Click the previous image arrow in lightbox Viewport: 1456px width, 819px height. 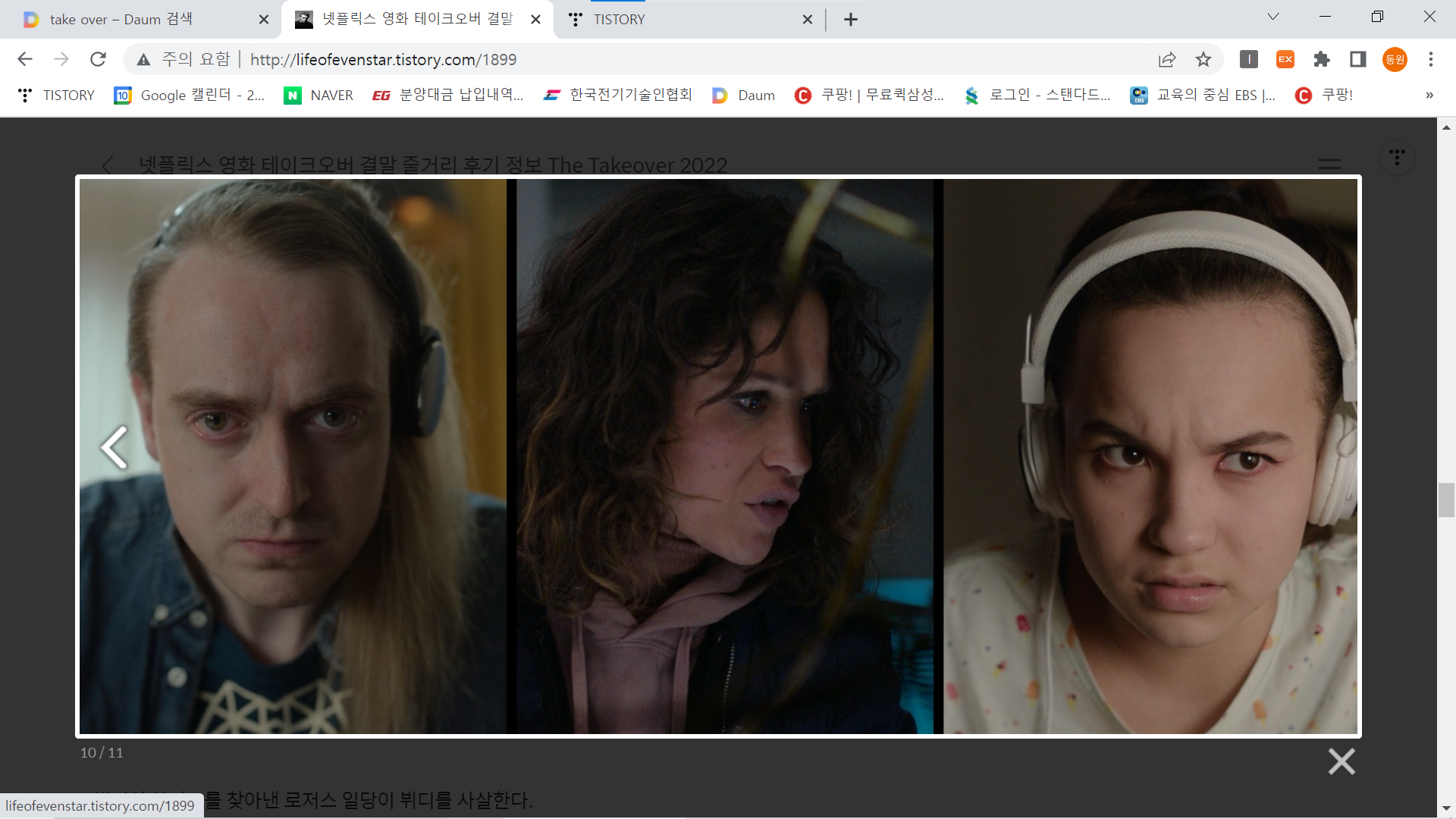(114, 447)
